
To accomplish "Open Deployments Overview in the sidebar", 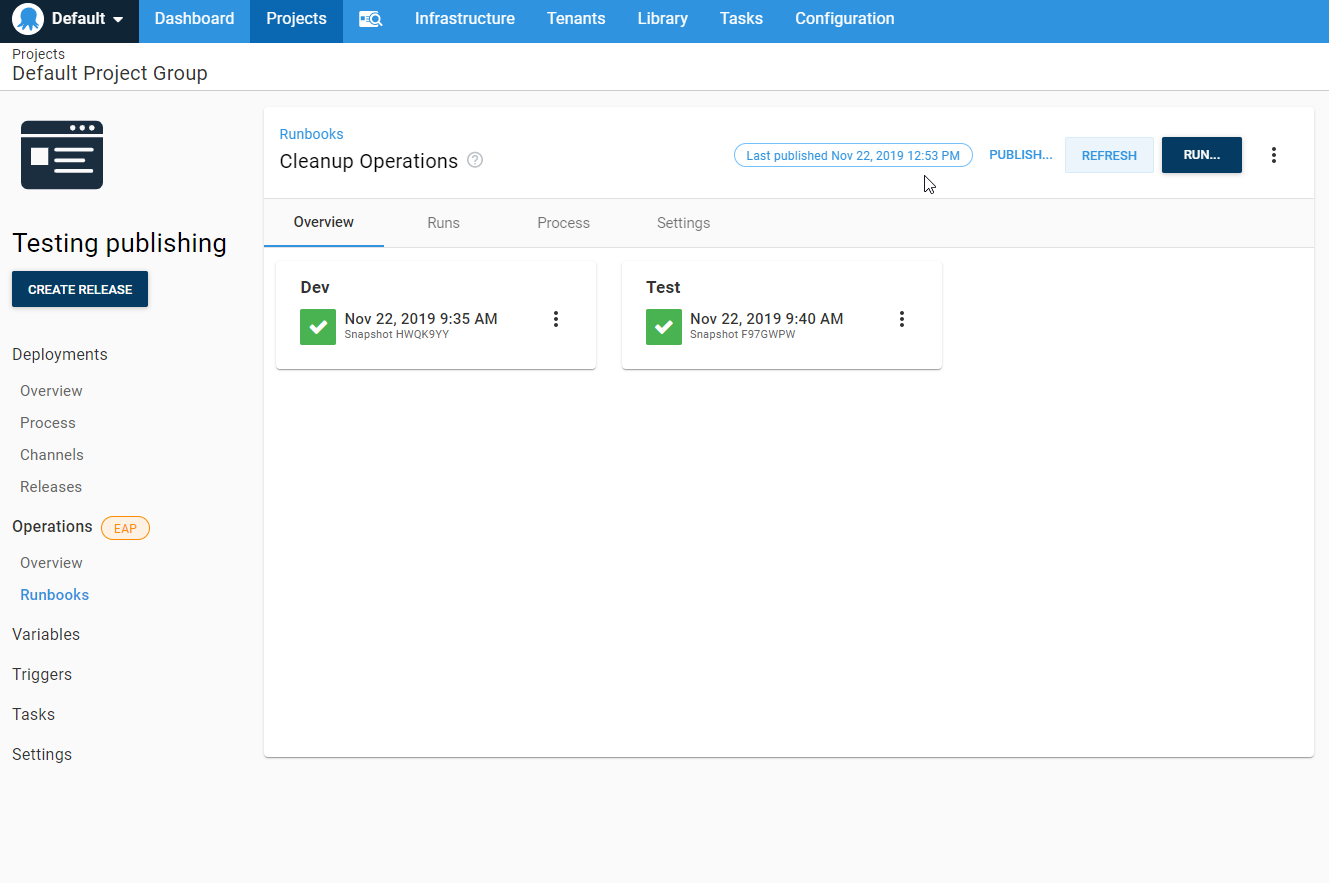I will click(51, 391).
